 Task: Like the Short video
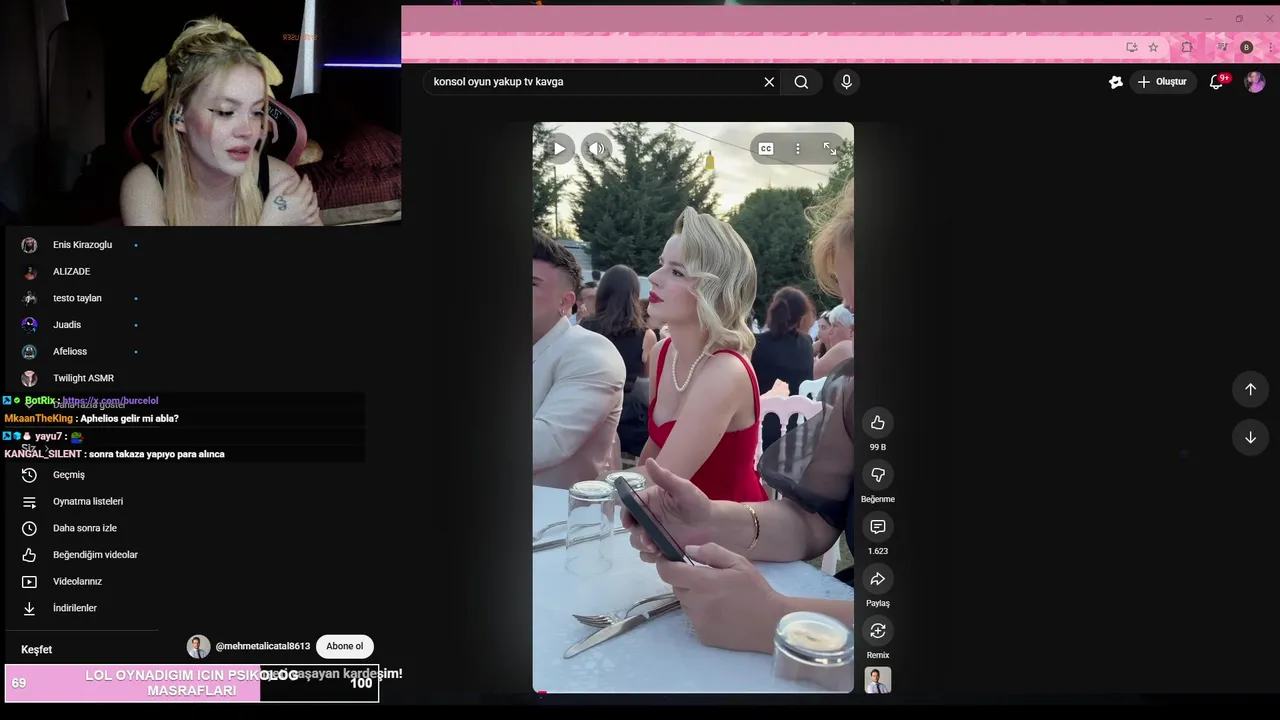click(x=877, y=423)
